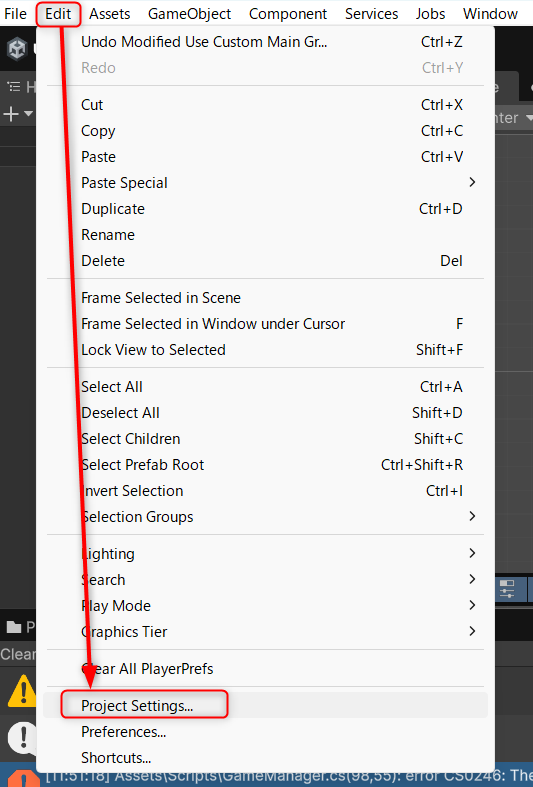Click the Unity logo icon
This screenshot has height=787, width=533.
pos(17,49)
